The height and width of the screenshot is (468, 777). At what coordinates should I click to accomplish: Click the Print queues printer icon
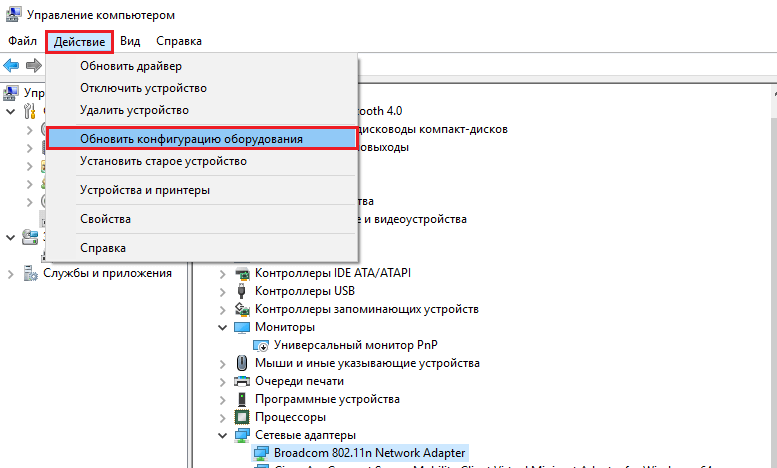242,381
